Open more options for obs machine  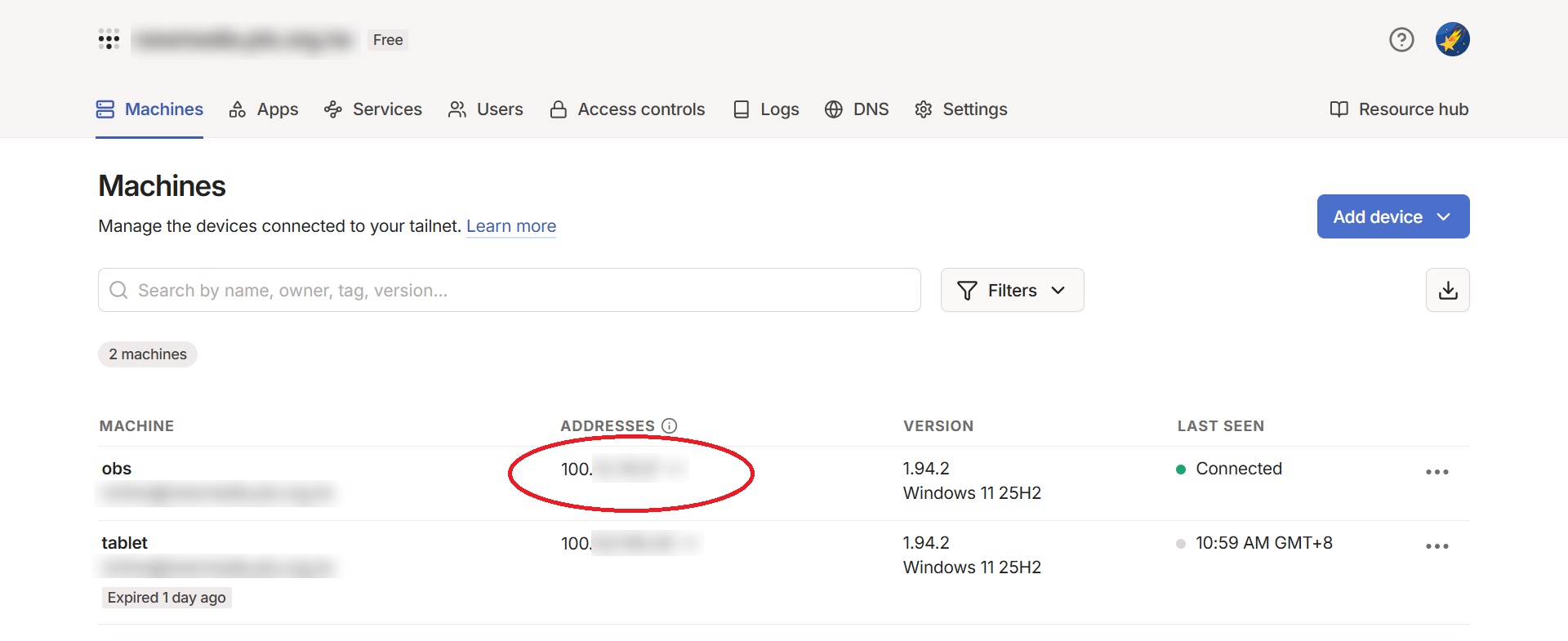click(1437, 472)
